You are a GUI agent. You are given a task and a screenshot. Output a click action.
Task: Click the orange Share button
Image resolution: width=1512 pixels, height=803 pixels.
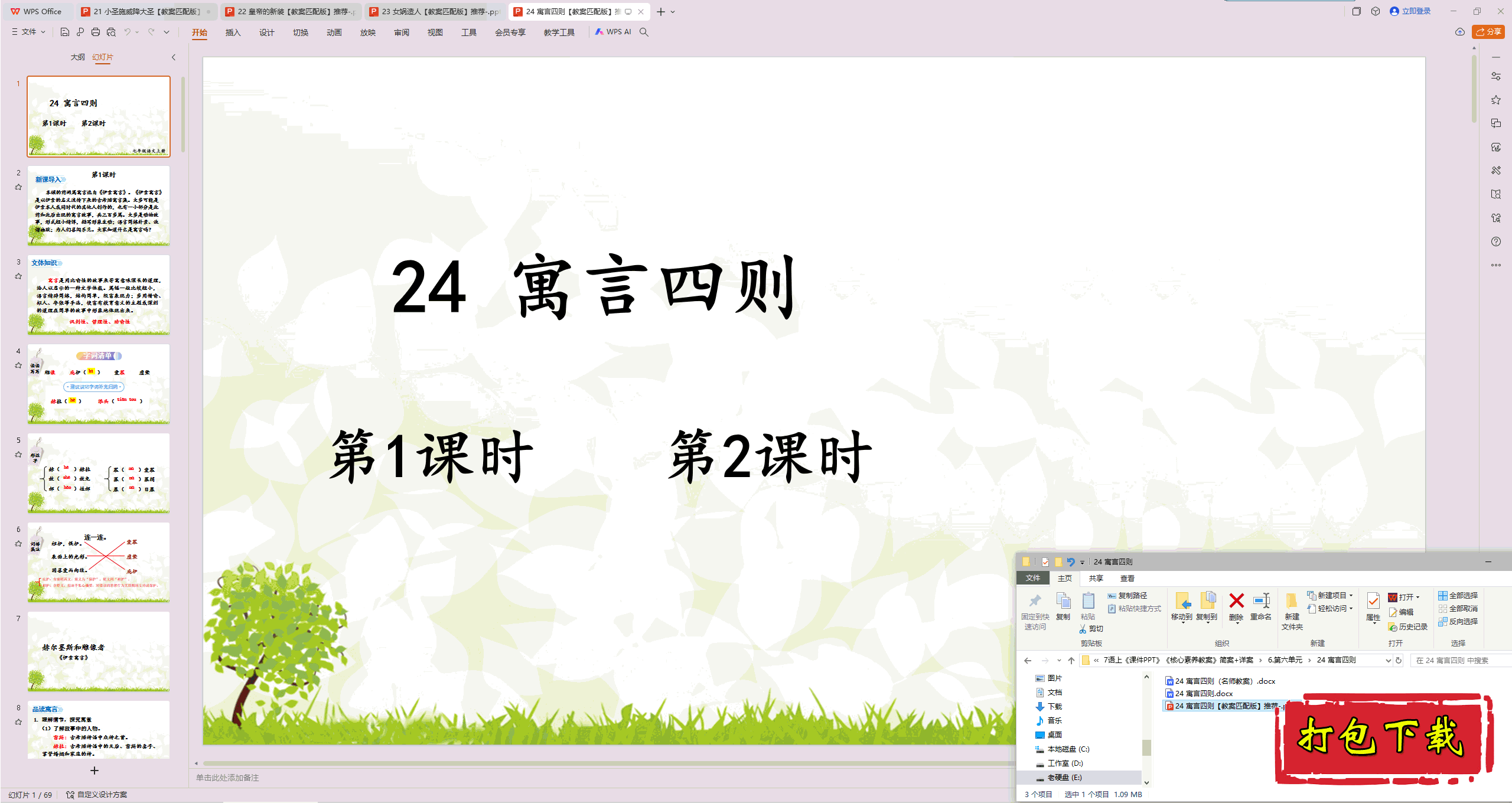[1488, 32]
